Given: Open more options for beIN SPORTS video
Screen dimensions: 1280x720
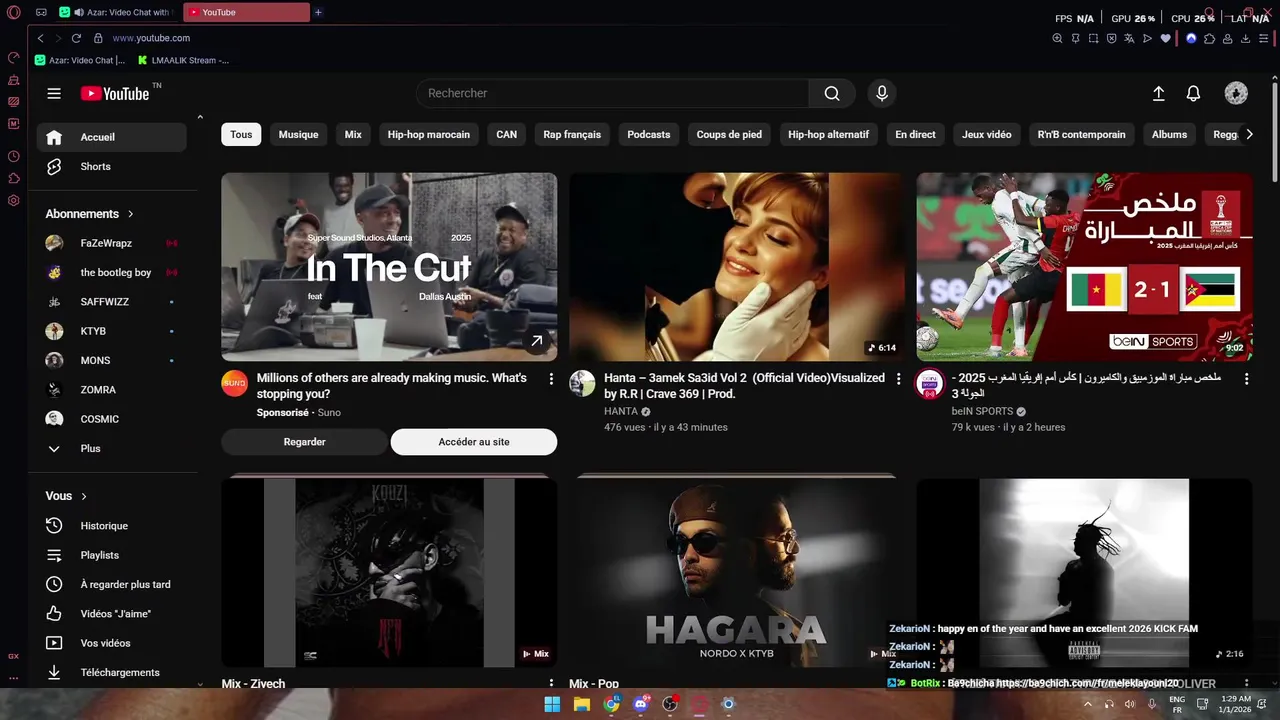Looking at the screenshot, I should (1245, 379).
